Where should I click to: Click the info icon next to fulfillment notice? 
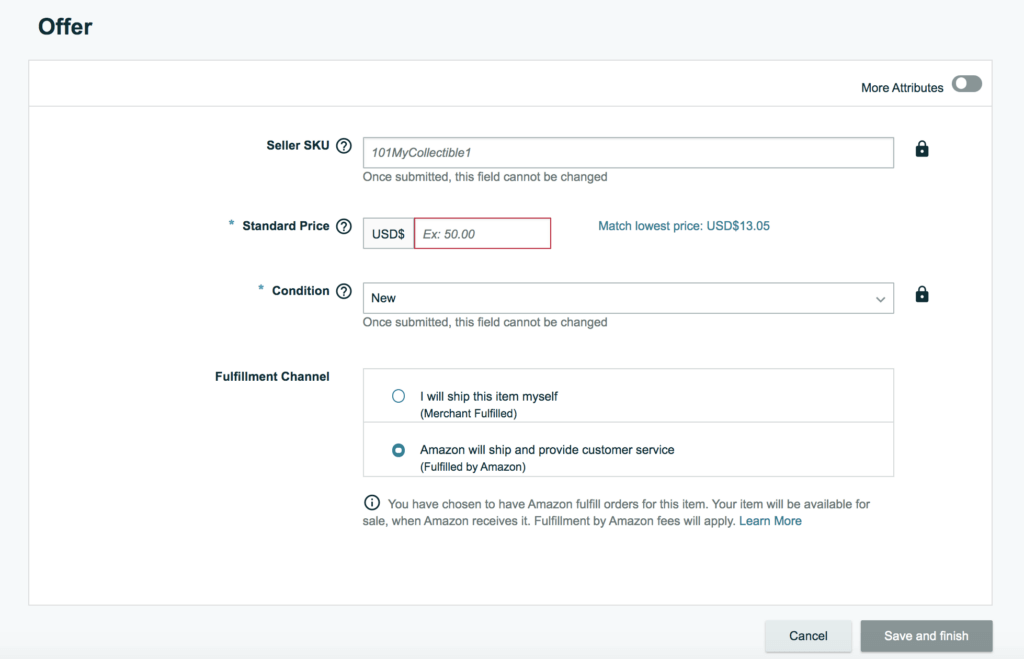tap(372, 503)
